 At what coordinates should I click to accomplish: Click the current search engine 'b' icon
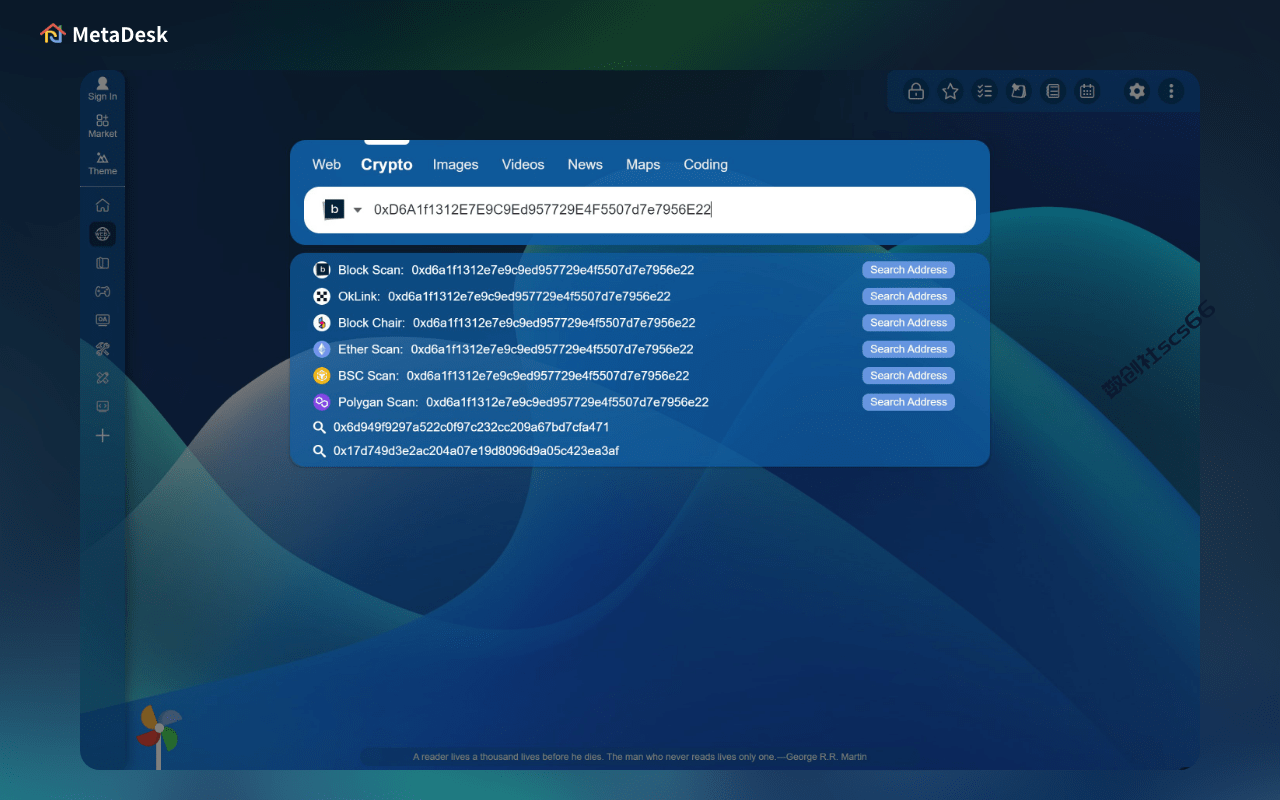point(334,209)
